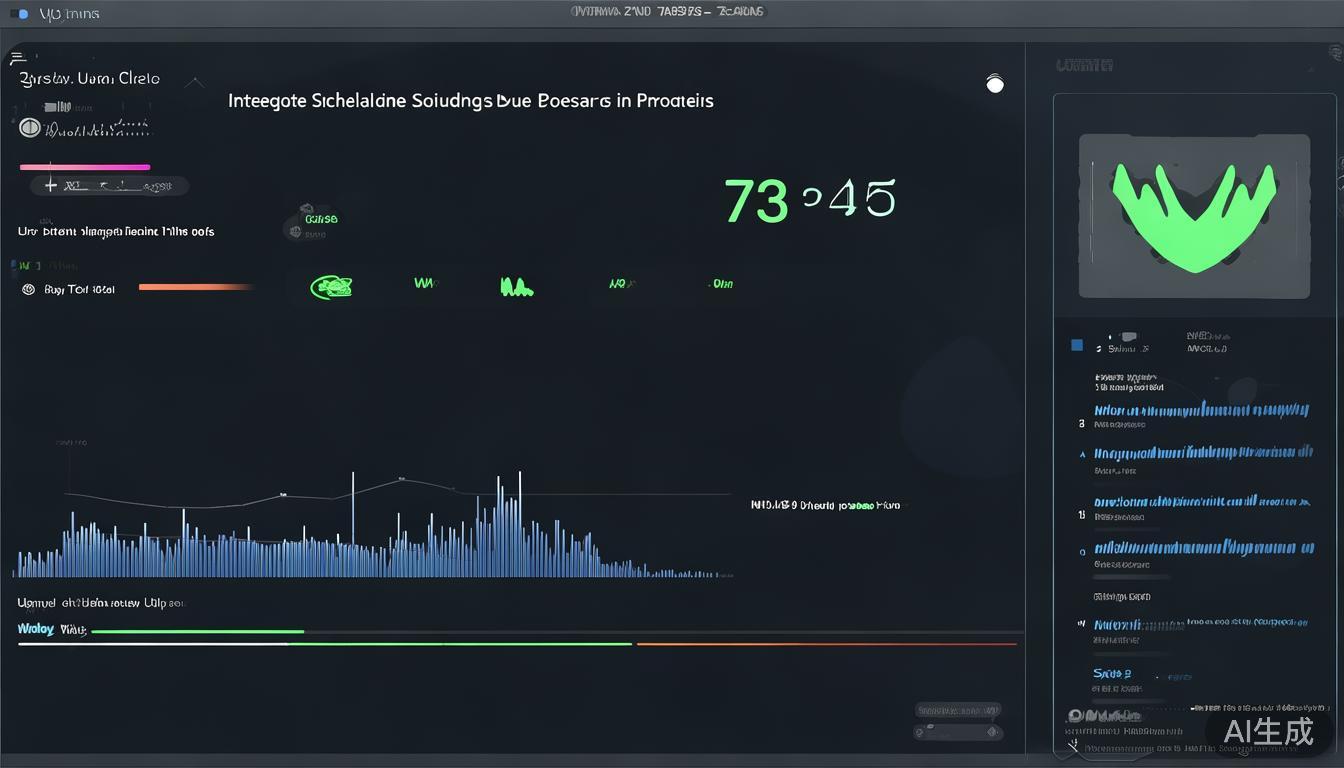Open the hamburger menu at top-left

point(17,57)
